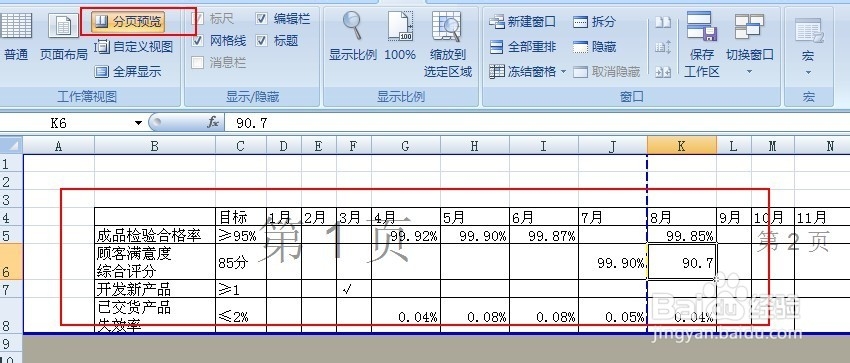Click the Name Box showing K6
850x363 pixels.
click(x=59, y=123)
